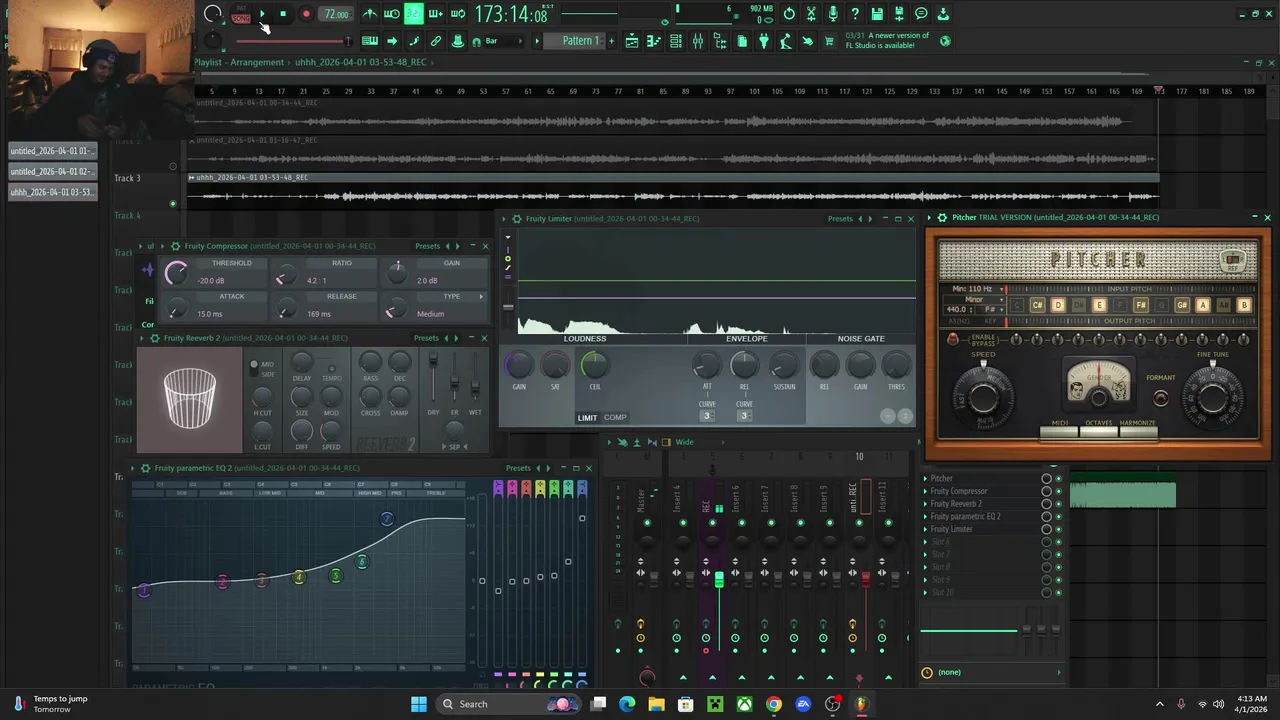Click the MIDI button in Pitcher
This screenshot has height=720, width=1280.
(x=1060, y=430)
